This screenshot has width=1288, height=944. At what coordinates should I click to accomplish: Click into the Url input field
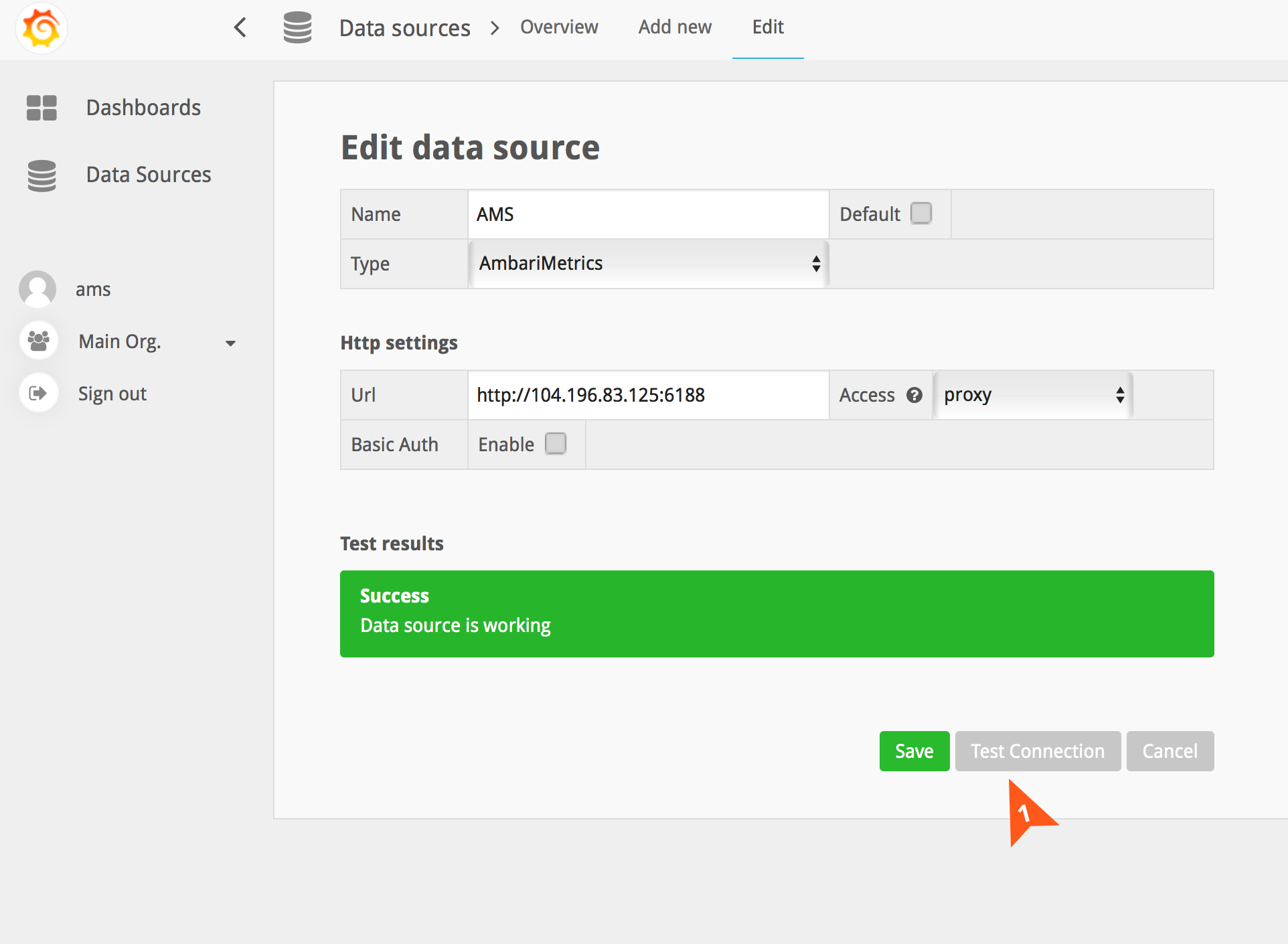648,395
